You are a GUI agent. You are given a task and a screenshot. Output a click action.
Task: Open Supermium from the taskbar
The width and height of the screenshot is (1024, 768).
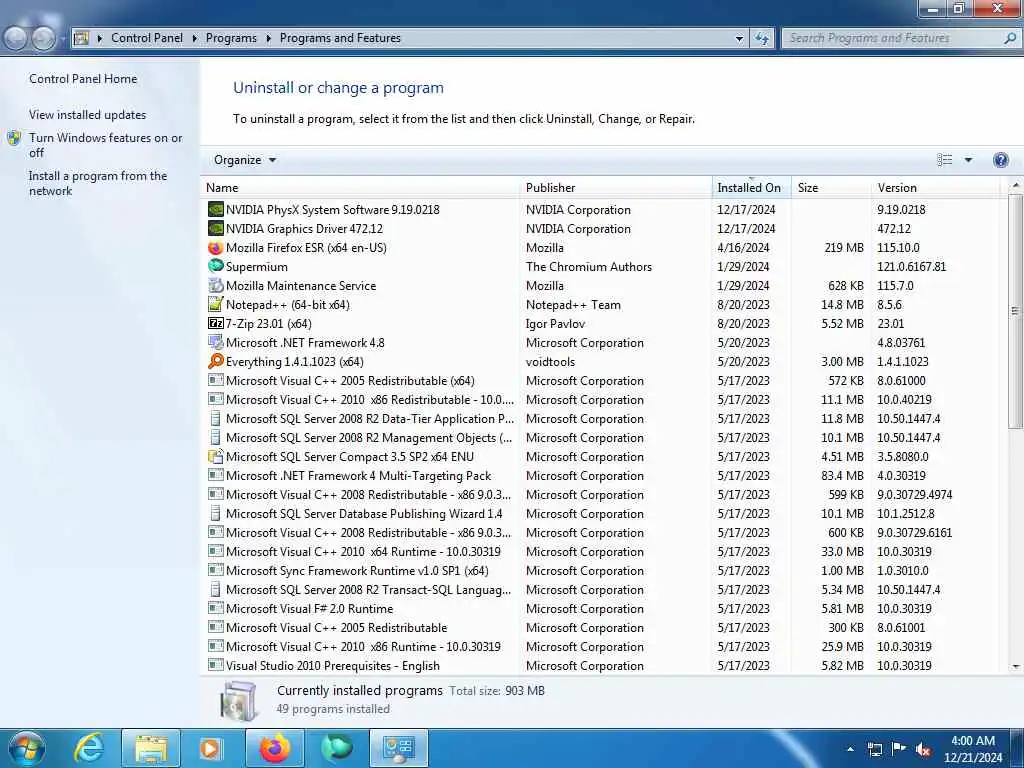337,748
